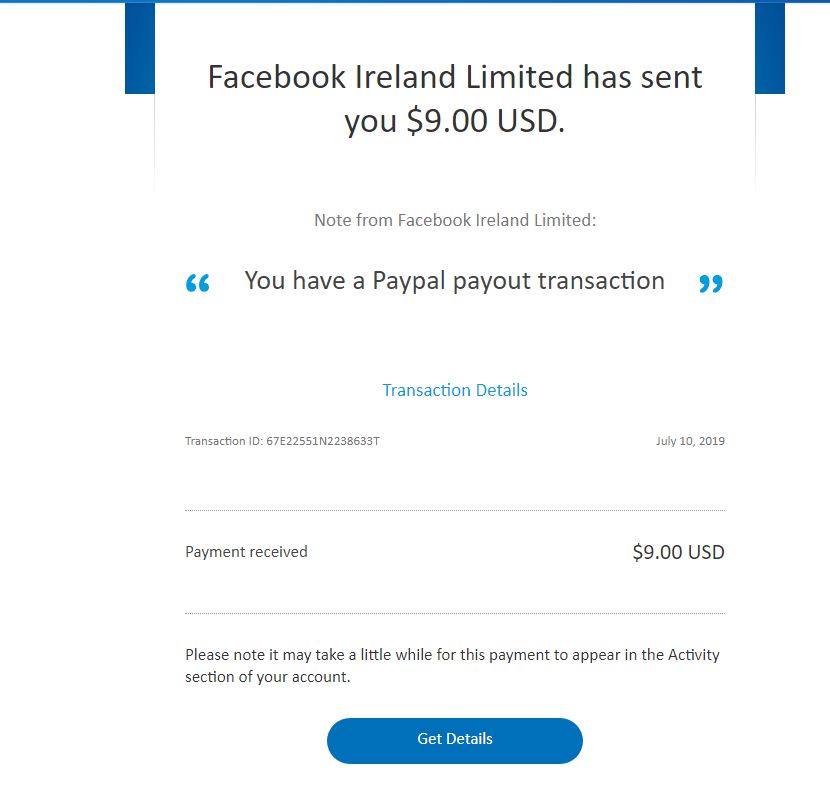Click the $9.00 USD amount beside Payment received
The height and width of the screenshot is (803, 830).
[x=678, y=552]
